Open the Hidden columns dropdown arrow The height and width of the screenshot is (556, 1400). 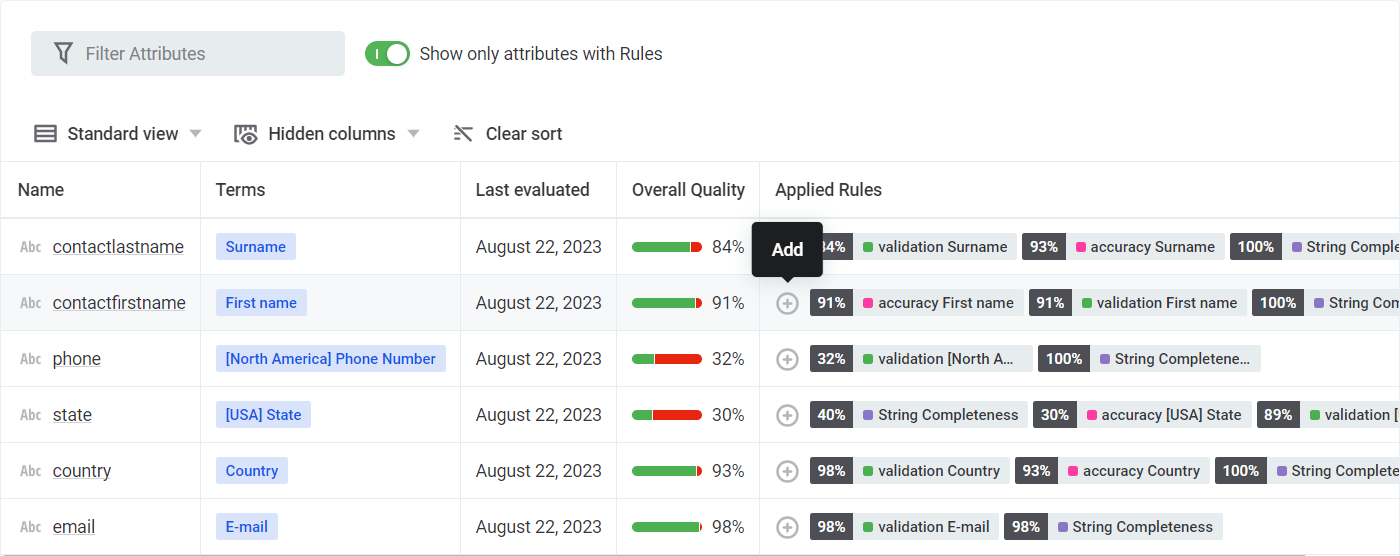413,134
